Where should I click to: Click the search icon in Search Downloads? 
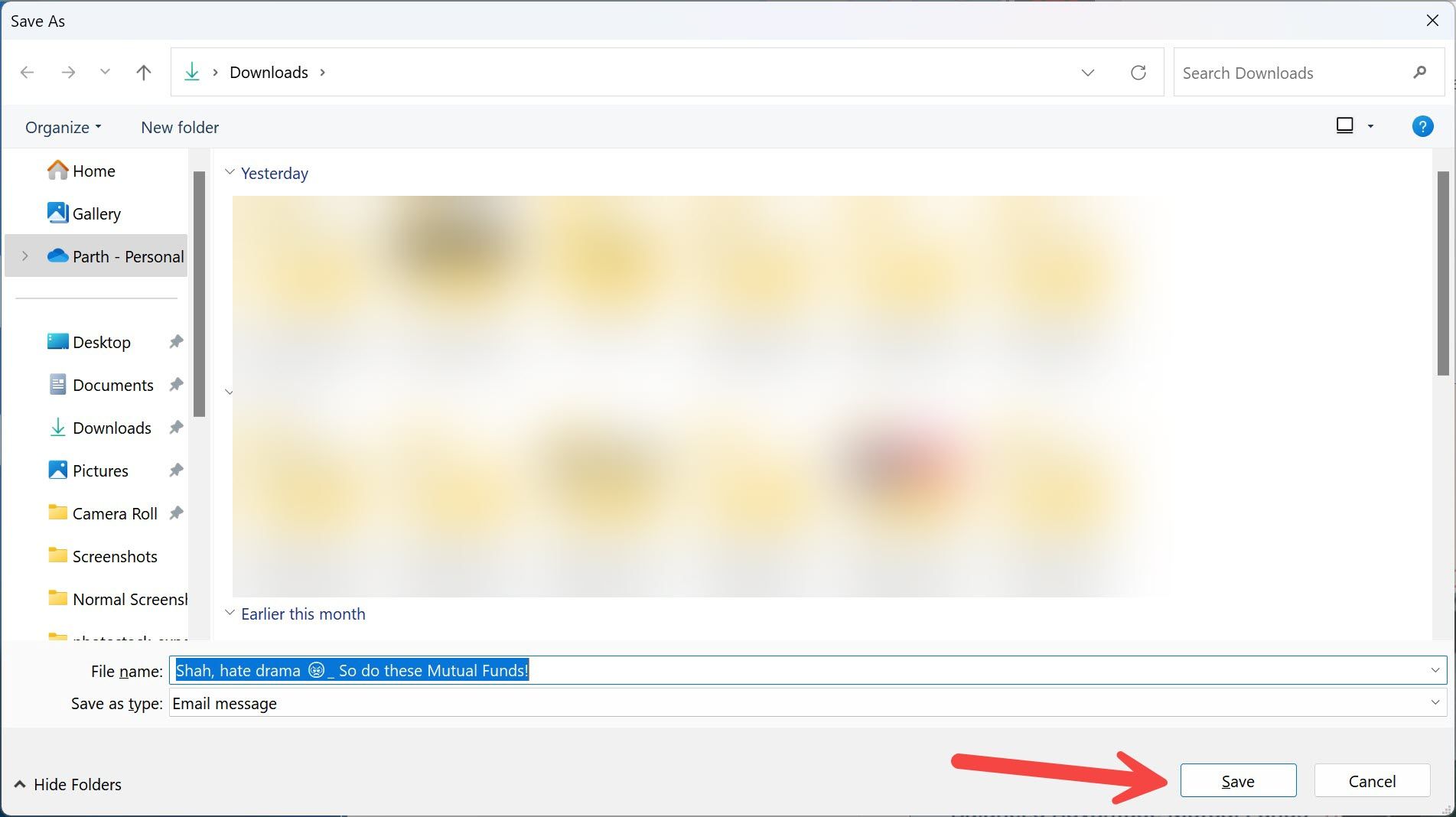pos(1419,72)
